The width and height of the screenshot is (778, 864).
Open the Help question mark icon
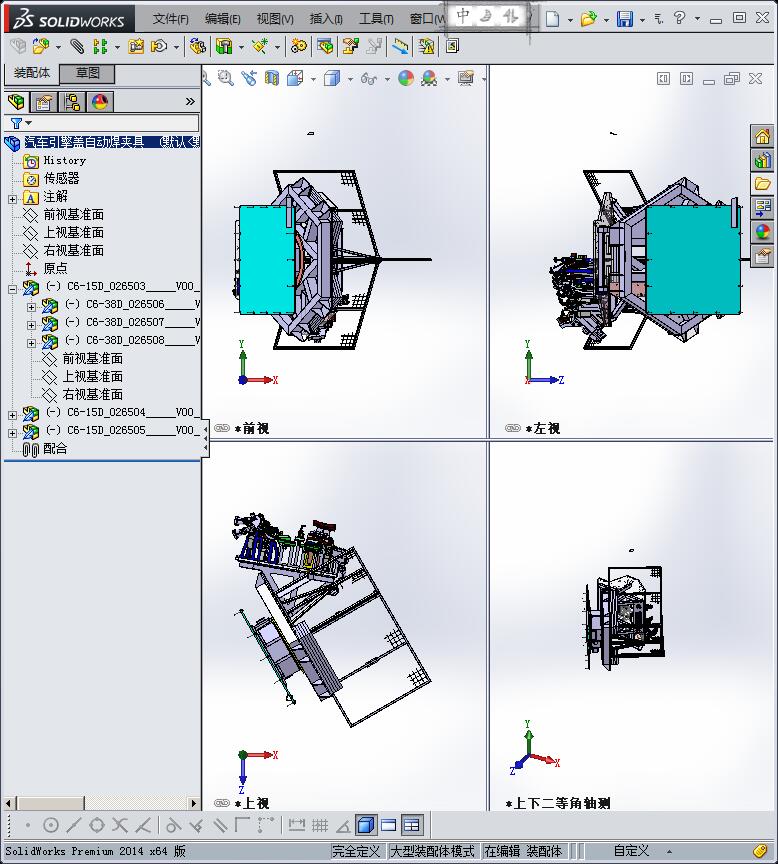(679, 18)
